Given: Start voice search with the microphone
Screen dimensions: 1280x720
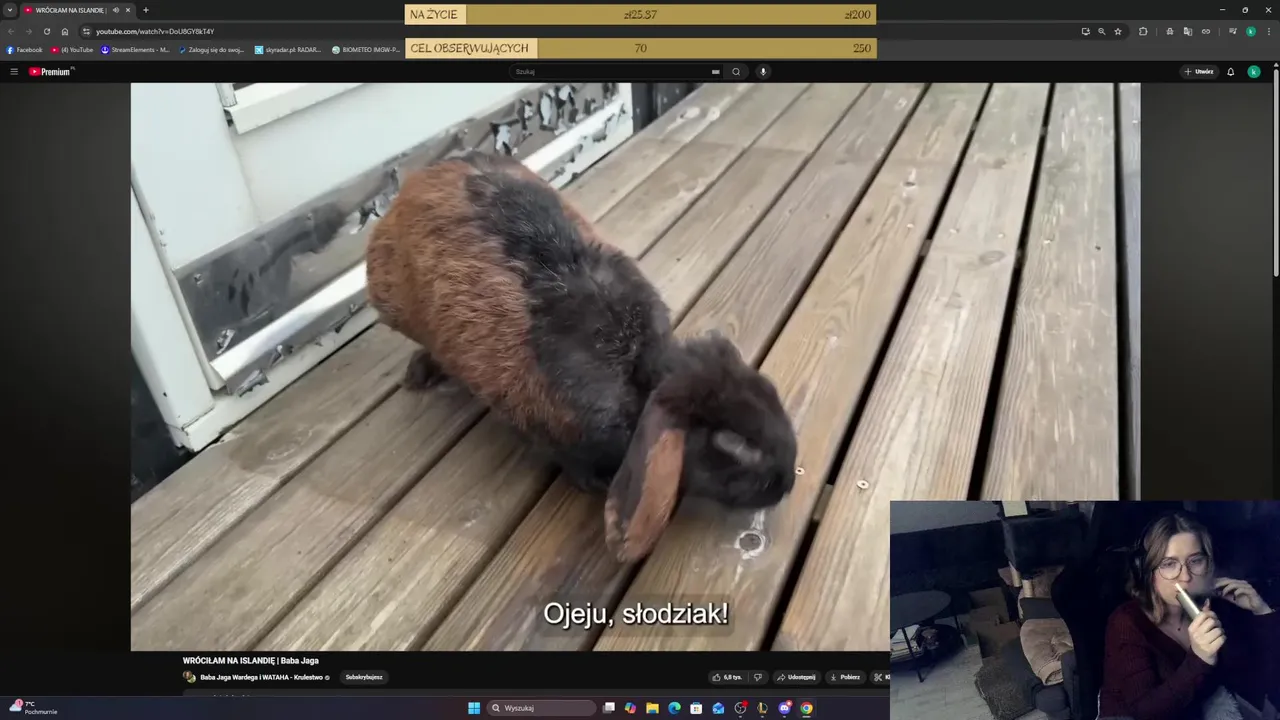Looking at the screenshot, I should (763, 72).
